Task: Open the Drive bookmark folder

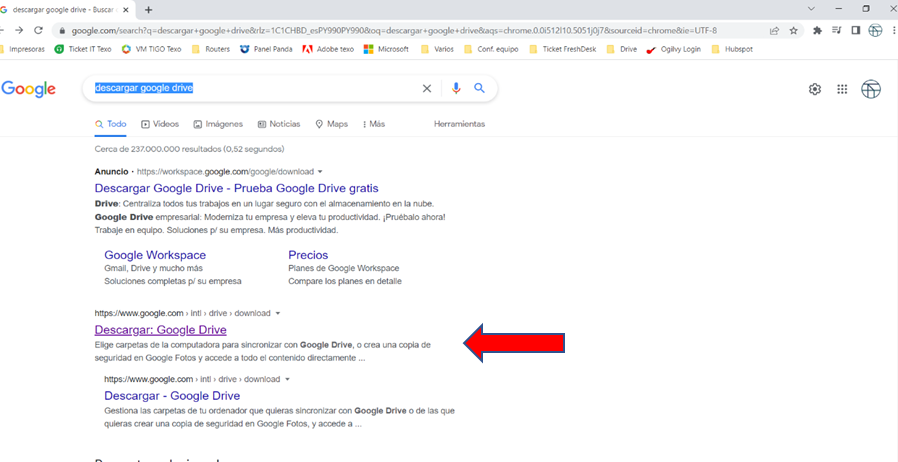Action: pyautogui.click(x=622, y=49)
